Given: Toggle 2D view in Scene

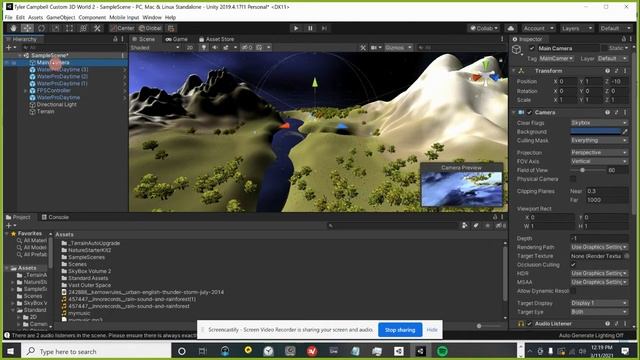Looking at the screenshot, I should coord(190,48).
